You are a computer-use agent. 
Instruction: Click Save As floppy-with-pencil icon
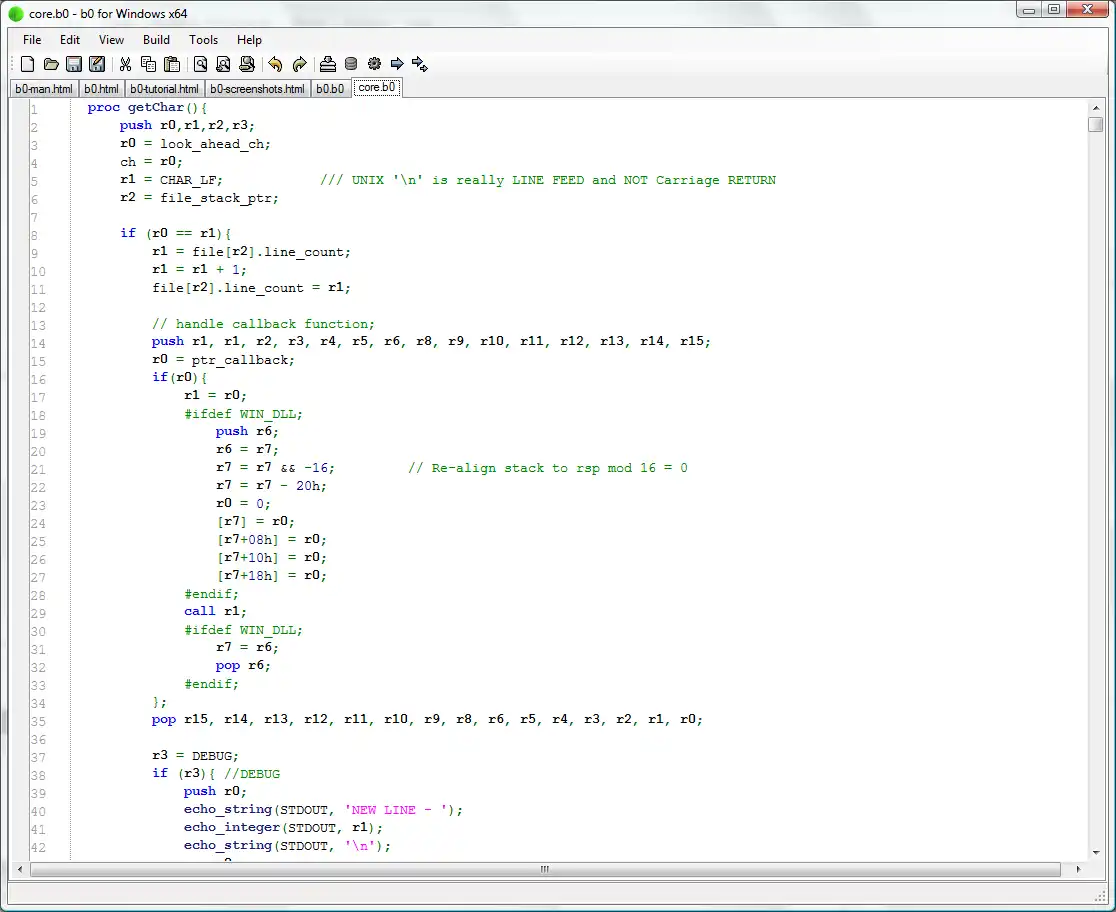point(97,64)
